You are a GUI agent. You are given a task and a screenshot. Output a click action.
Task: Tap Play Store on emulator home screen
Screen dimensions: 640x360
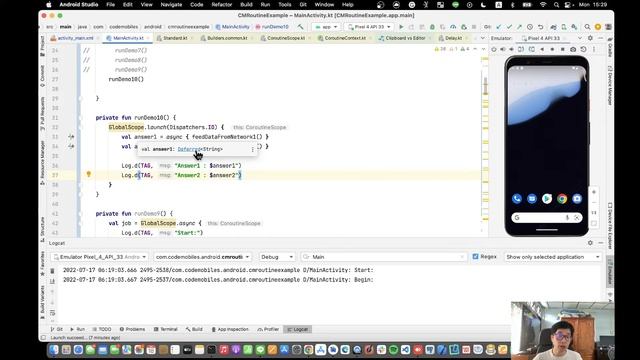coord(547,199)
